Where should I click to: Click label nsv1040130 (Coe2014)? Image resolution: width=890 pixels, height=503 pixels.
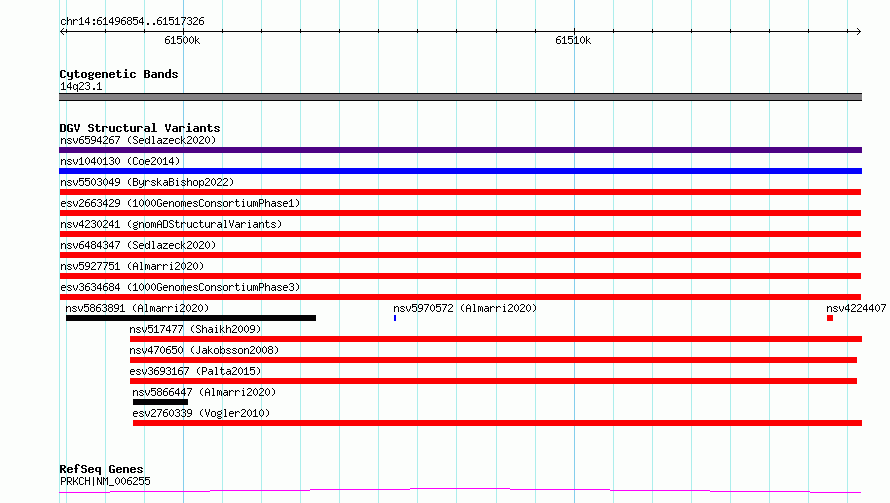[120, 161]
